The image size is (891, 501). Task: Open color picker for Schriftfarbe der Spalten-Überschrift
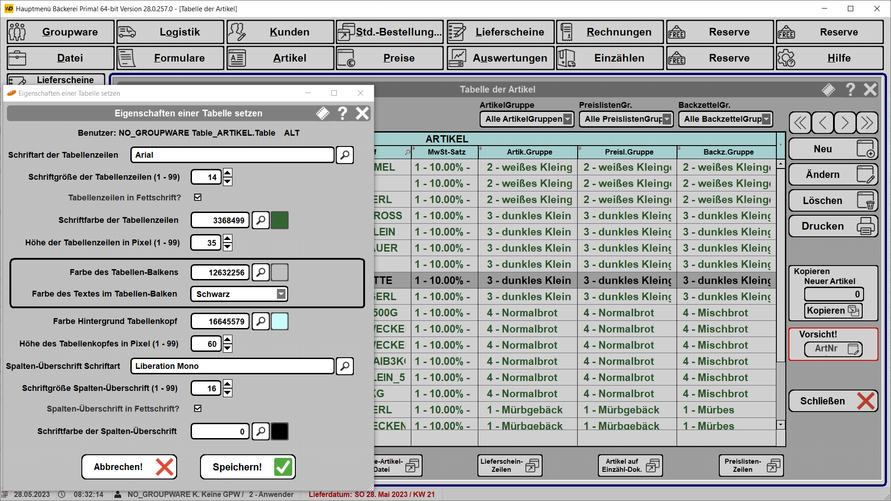tap(261, 432)
